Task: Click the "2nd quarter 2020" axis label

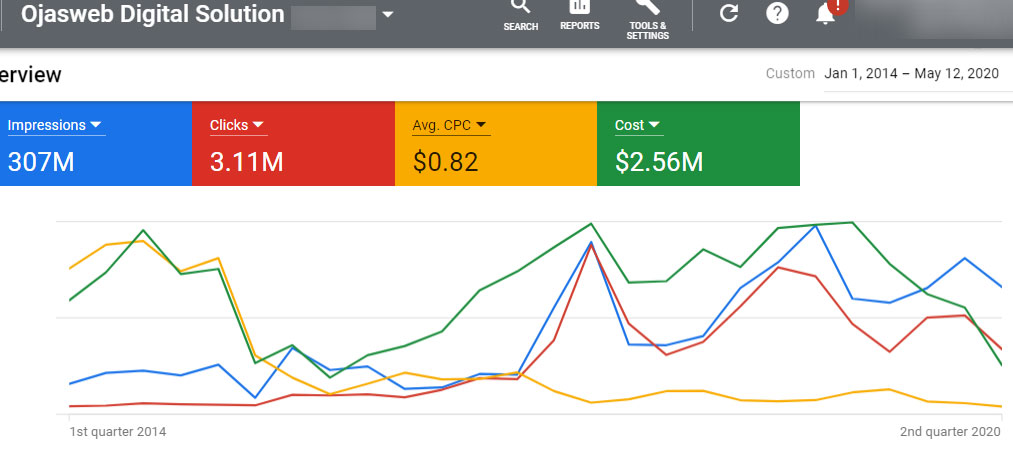Action: (950, 432)
